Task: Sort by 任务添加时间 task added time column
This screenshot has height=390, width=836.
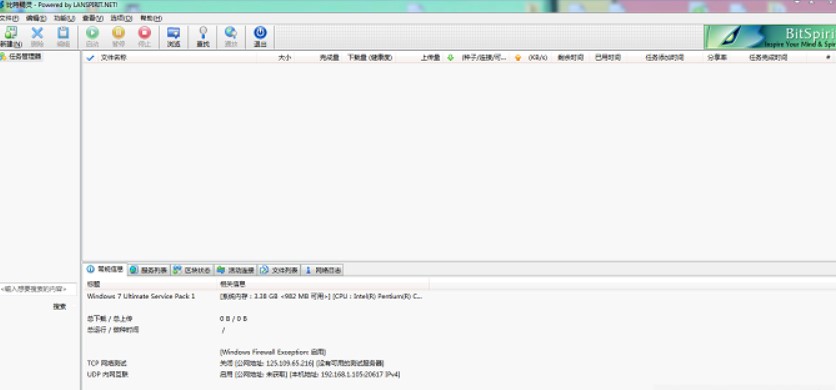Action: tap(664, 58)
